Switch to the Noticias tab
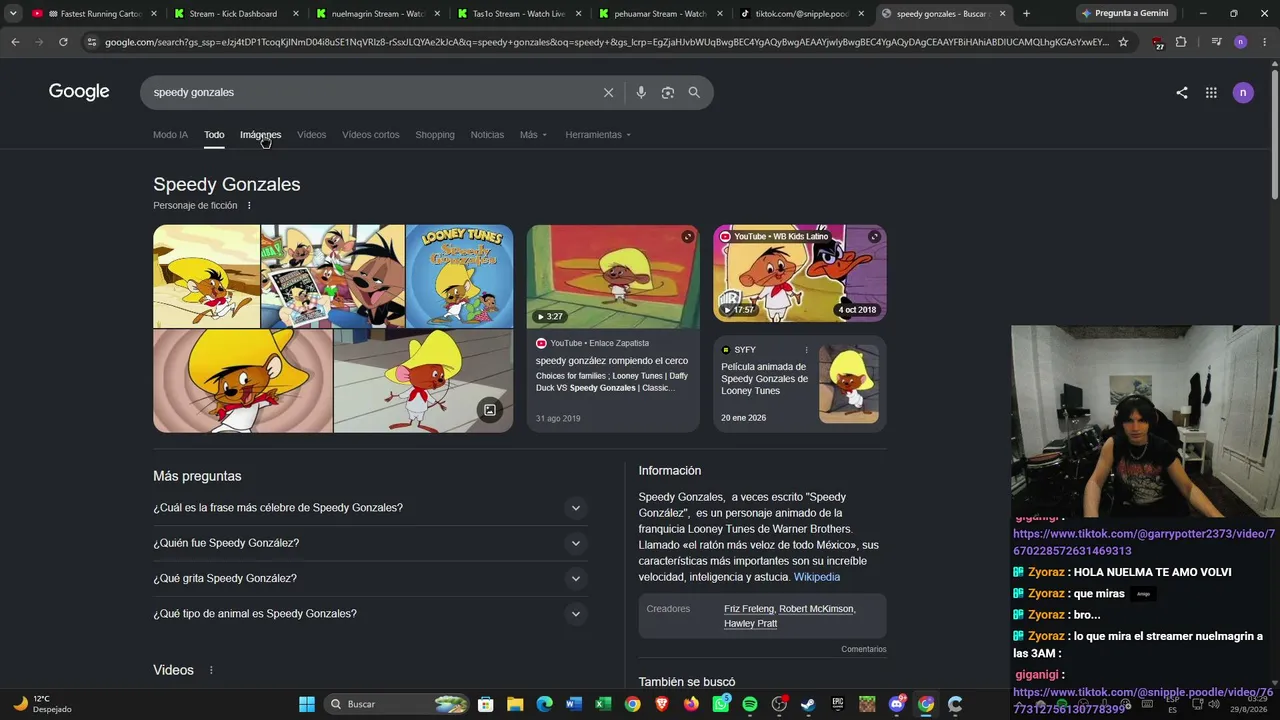The width and height of the screenshot is (1280, 720). (x=487, y=135)
